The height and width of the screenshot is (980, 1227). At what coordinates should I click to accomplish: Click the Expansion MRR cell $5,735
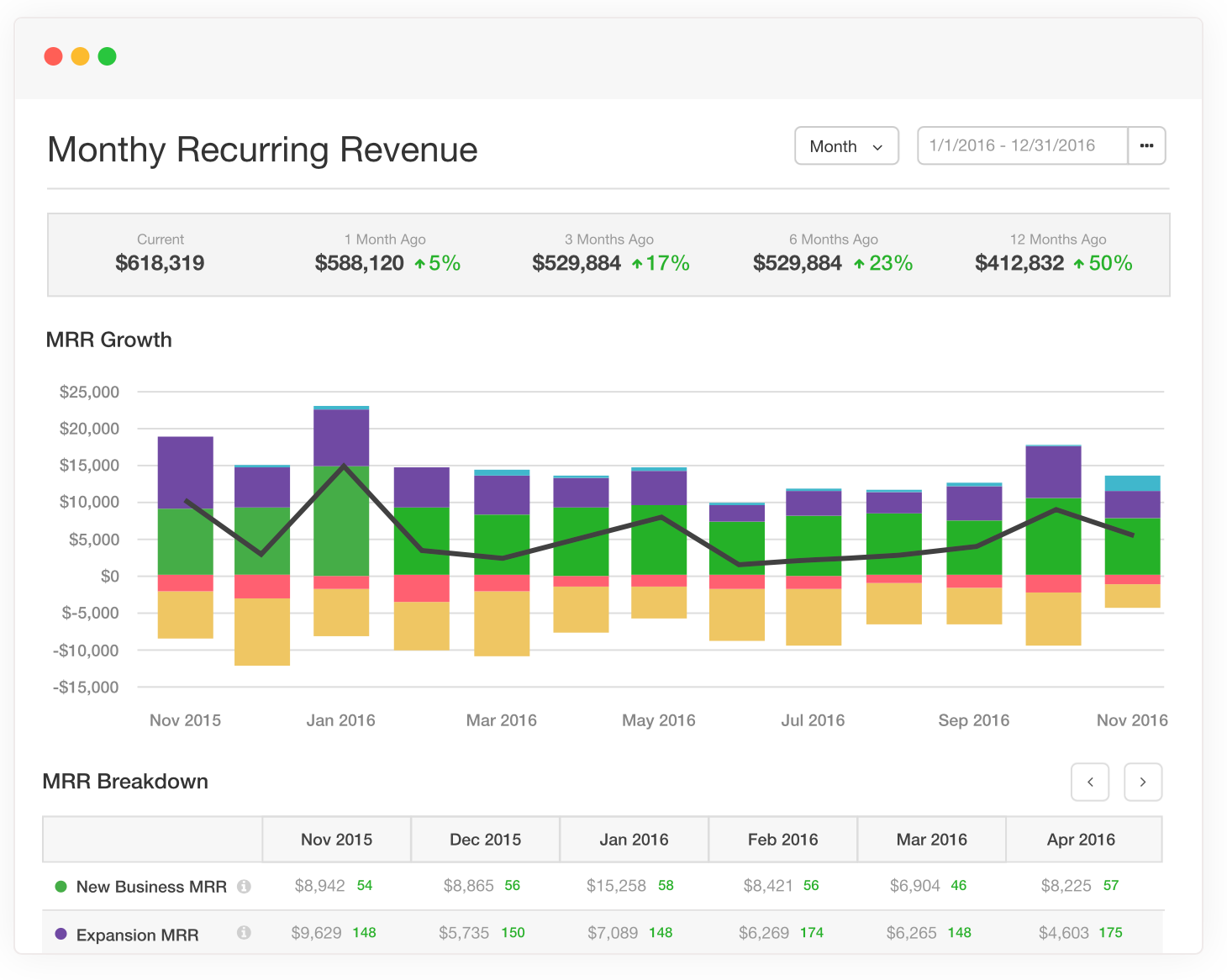pos(464,933)
